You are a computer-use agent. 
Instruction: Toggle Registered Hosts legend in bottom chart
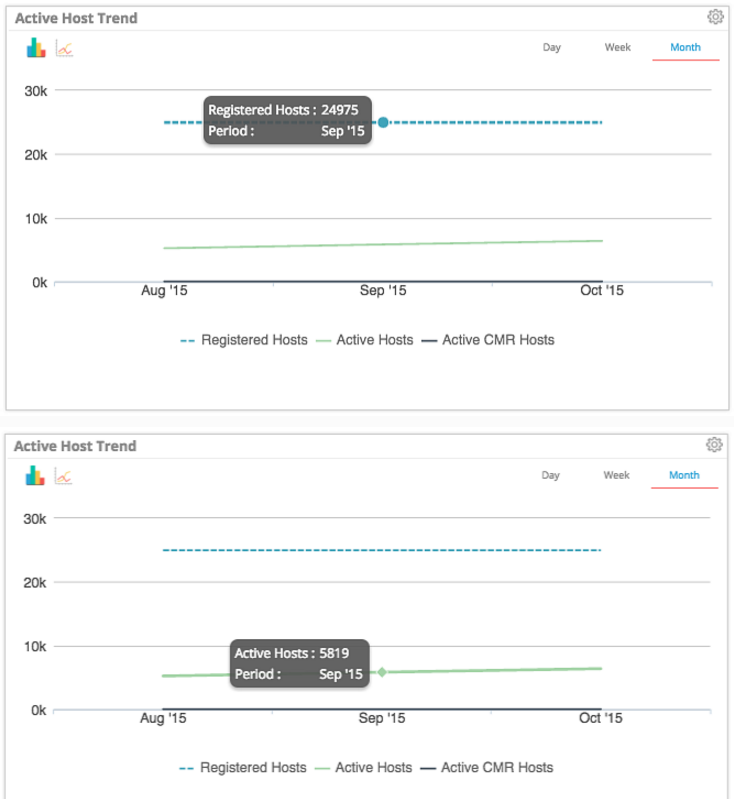(243, 767)
